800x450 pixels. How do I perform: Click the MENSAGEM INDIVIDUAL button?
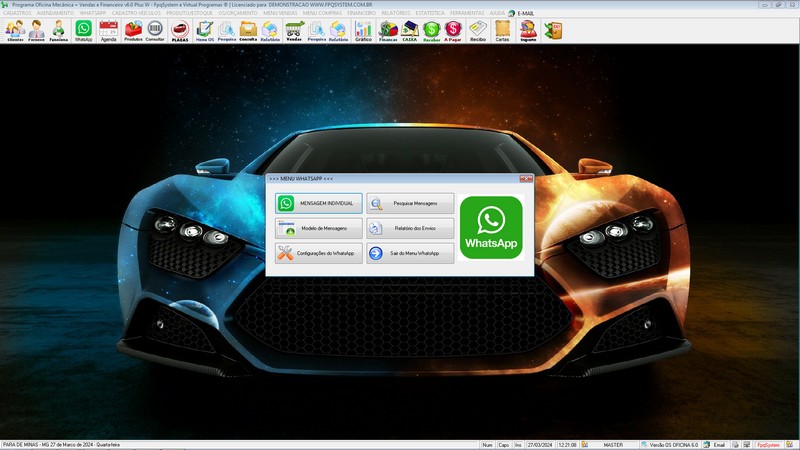click(318, 203)
